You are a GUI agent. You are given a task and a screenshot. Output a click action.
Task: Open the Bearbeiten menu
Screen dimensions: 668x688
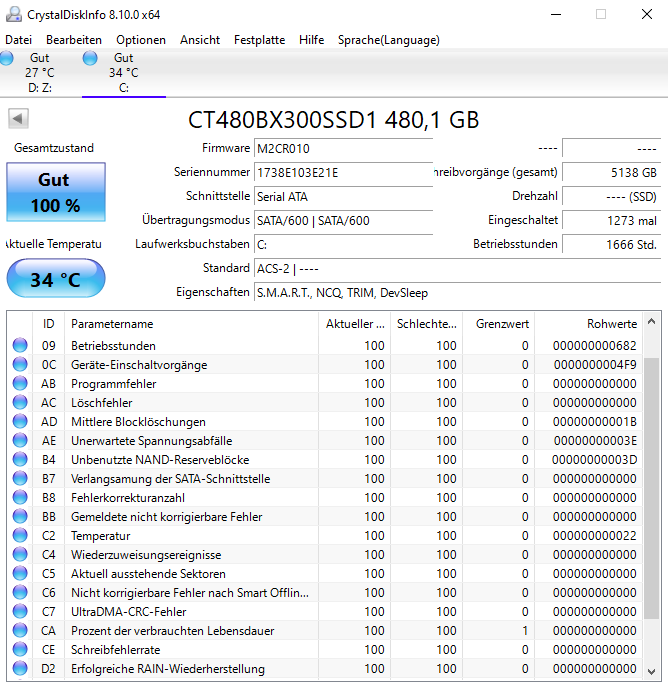point(74,40)
